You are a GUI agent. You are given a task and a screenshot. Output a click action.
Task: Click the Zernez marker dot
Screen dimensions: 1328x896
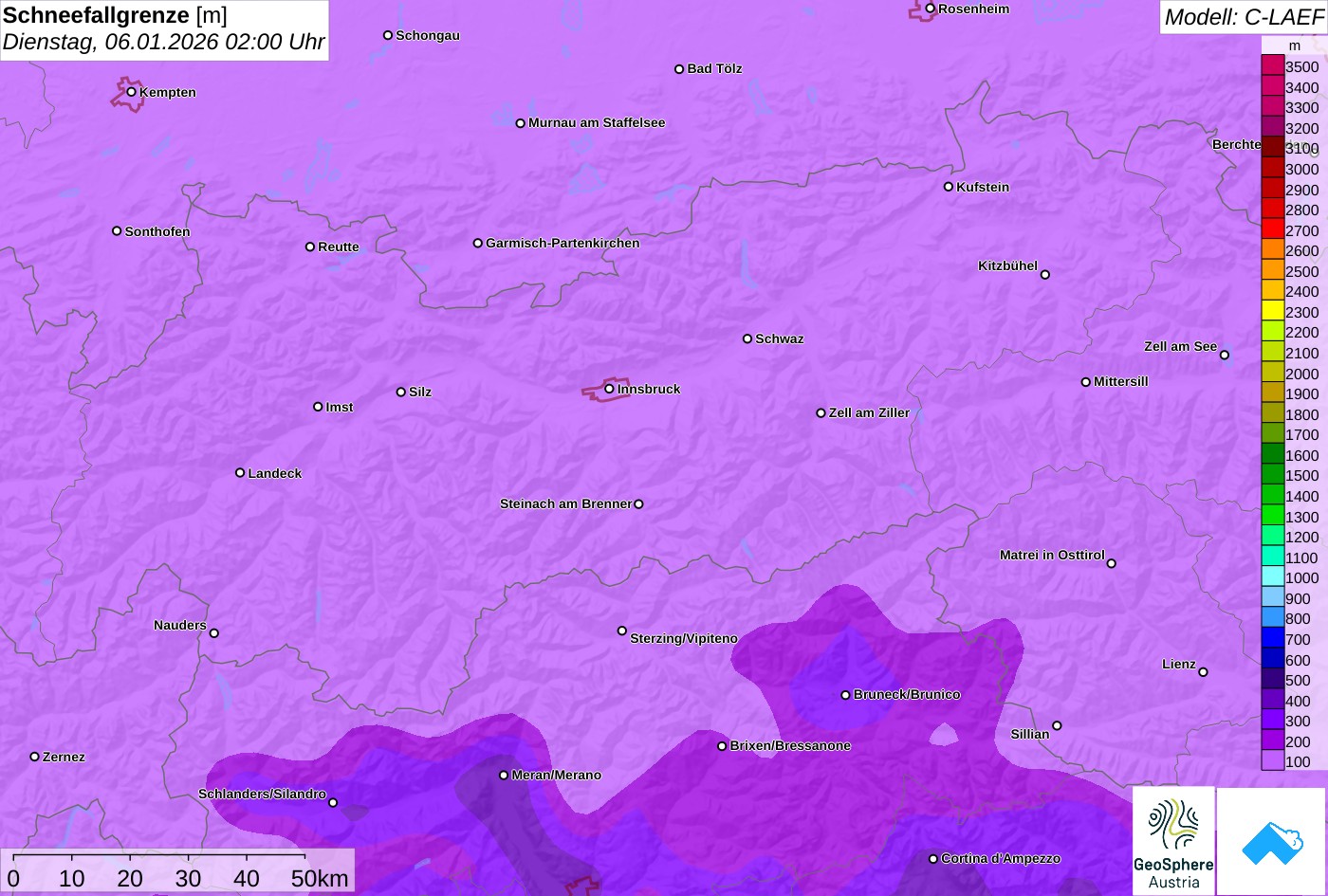pos(35,757)
